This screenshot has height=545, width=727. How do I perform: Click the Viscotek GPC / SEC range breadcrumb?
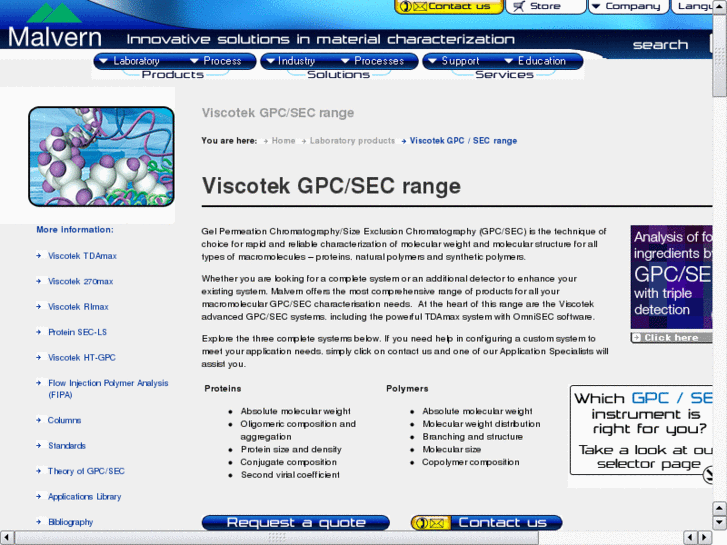[x=463, y=141]
